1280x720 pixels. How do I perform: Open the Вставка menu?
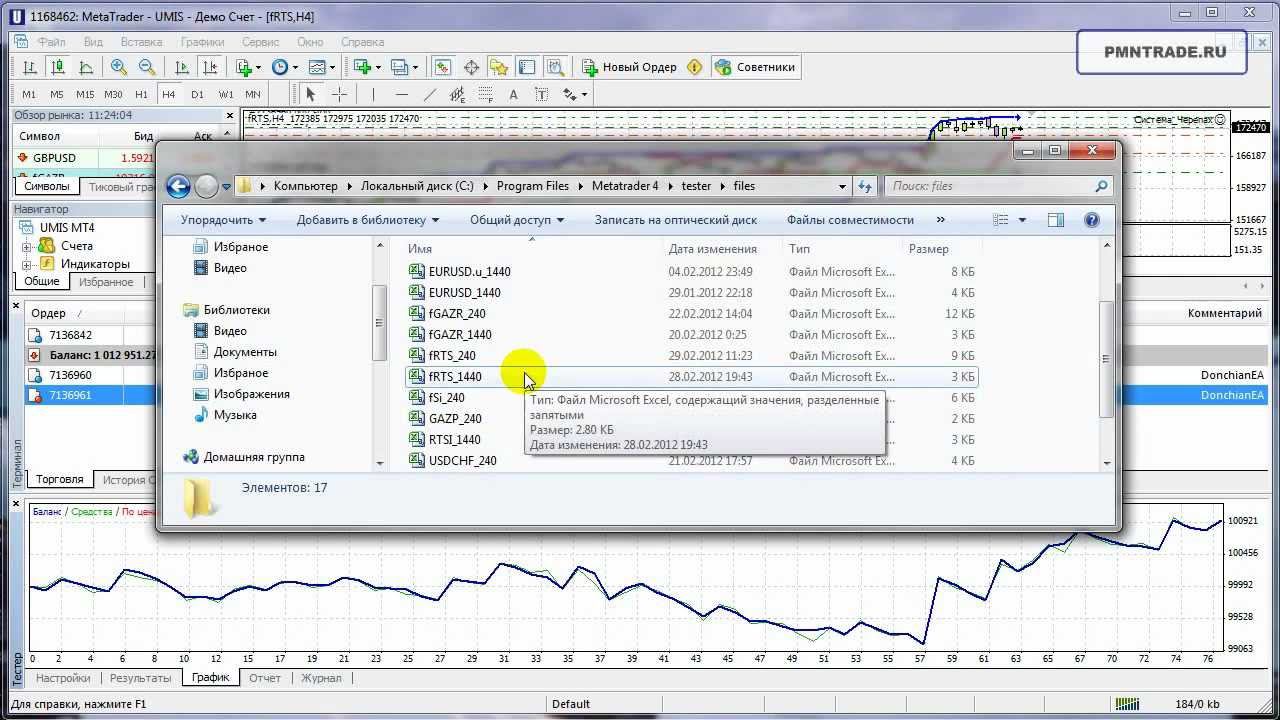click(x=141, y=42)
